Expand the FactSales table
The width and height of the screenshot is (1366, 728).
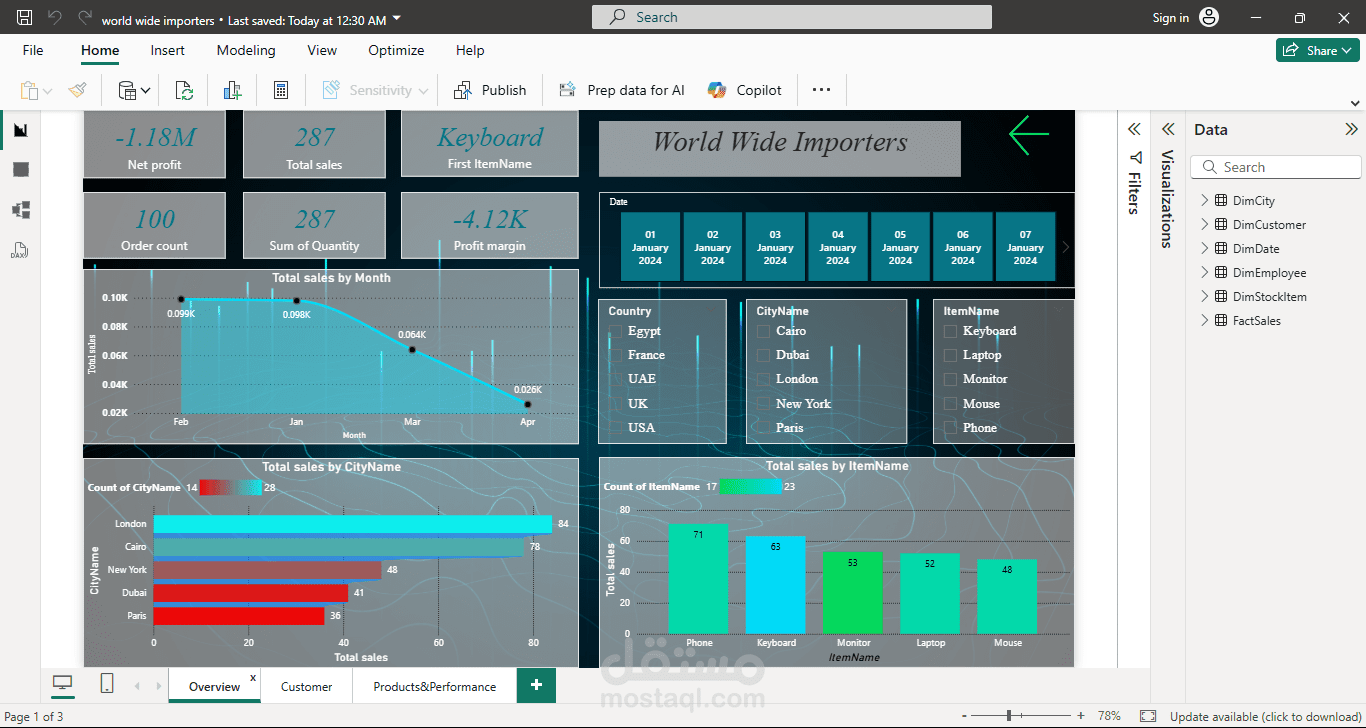(1204, 321)
